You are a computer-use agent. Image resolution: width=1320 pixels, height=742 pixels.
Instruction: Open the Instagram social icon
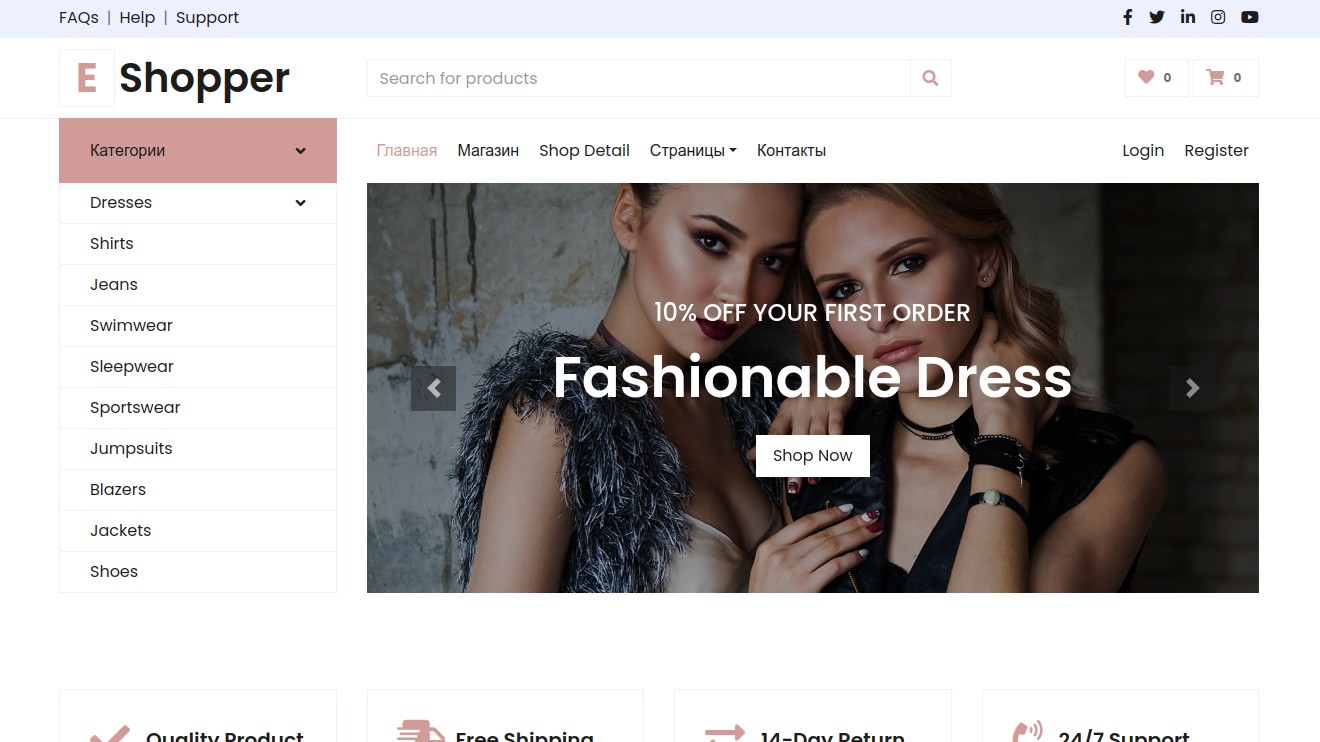[1218, 17]
